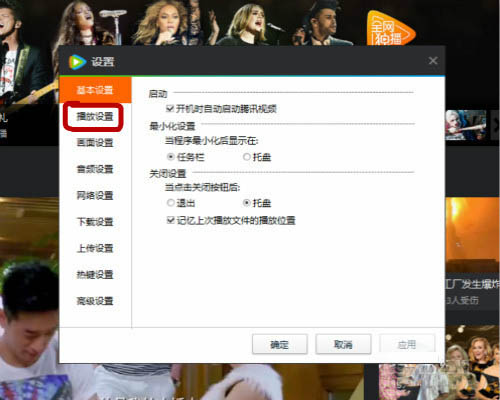Select the 基本设置 tab

95,90
